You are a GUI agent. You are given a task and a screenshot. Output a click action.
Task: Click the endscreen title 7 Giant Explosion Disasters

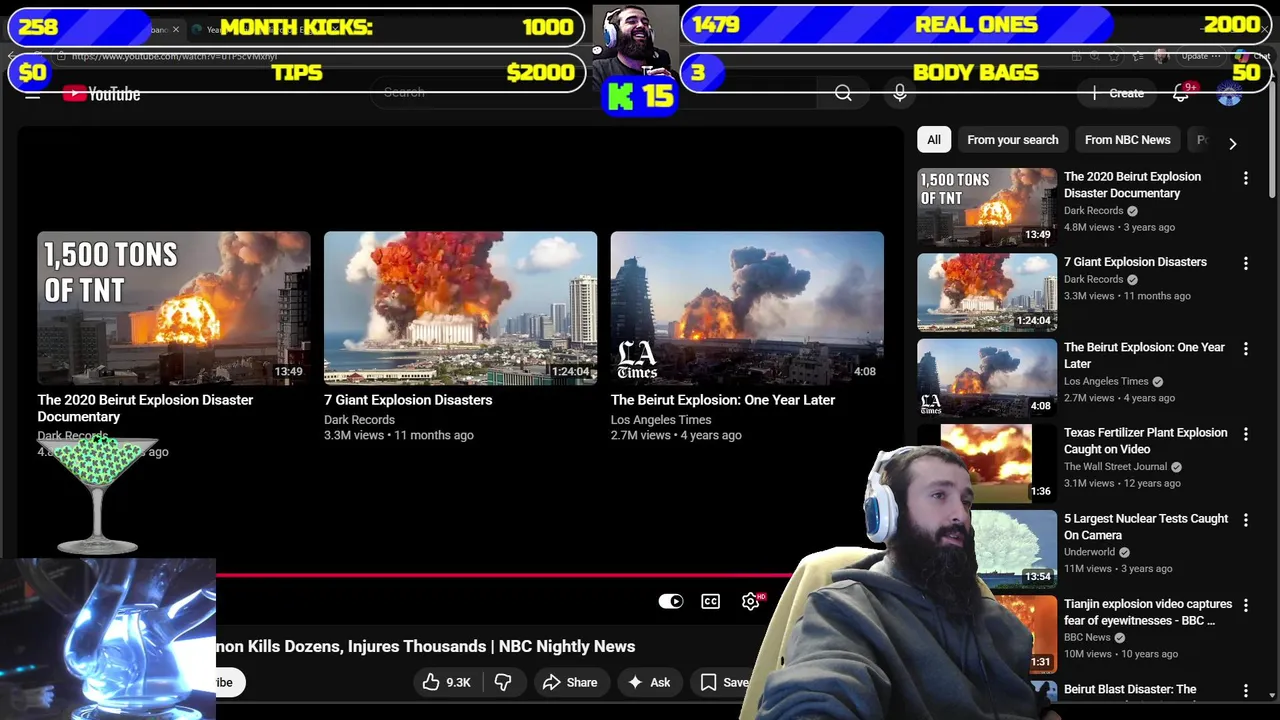click(x=408, y=400)
